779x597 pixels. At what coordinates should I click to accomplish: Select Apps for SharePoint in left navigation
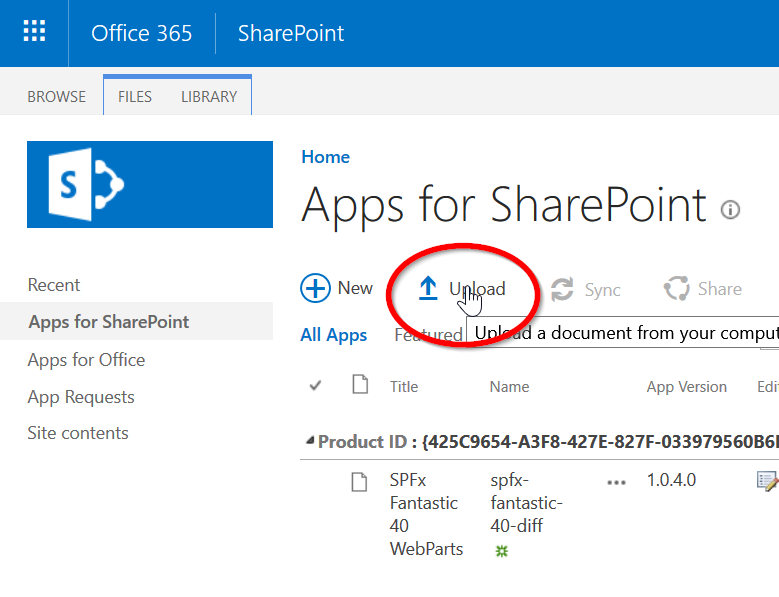coord(109,322)
